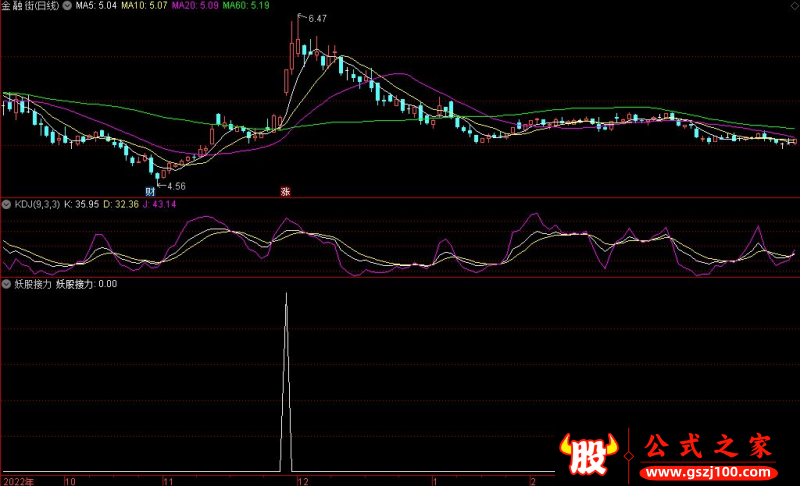This screenshot has height=486, width=800.
Task: Click the 财 marker below the chart low
Action: click(150, 190)
